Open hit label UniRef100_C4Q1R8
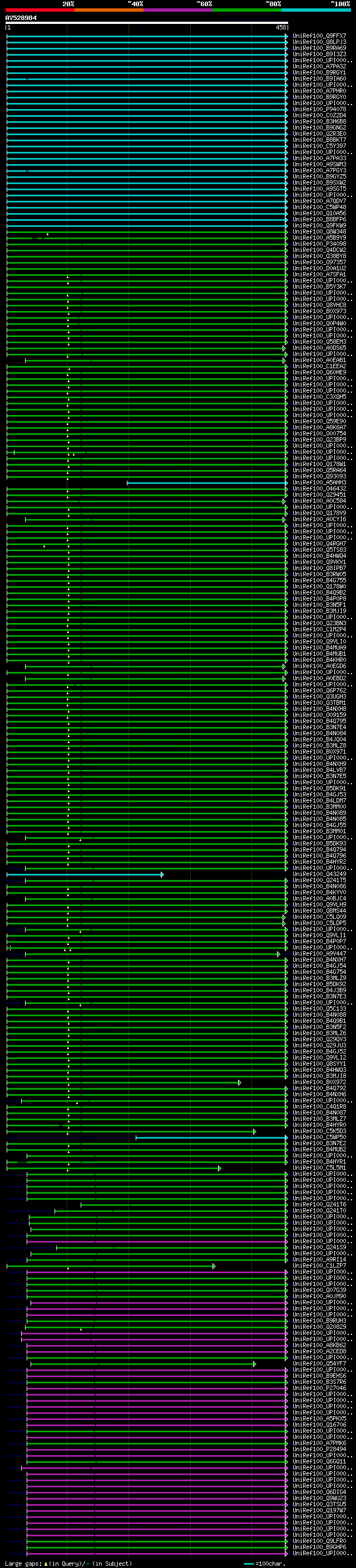The image size is (356, 1568). 319,1106
